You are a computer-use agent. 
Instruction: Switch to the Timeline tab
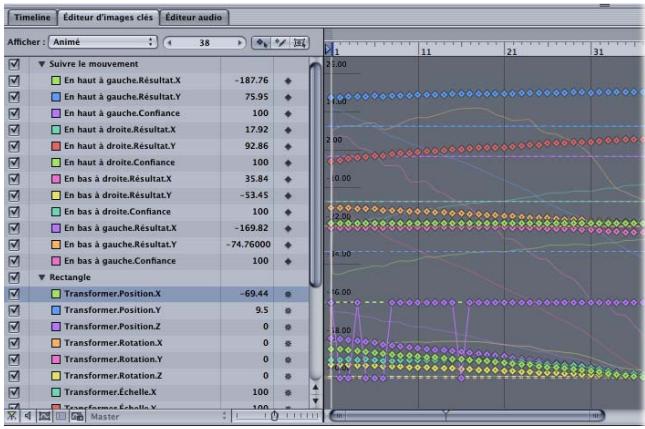point(32,17)
